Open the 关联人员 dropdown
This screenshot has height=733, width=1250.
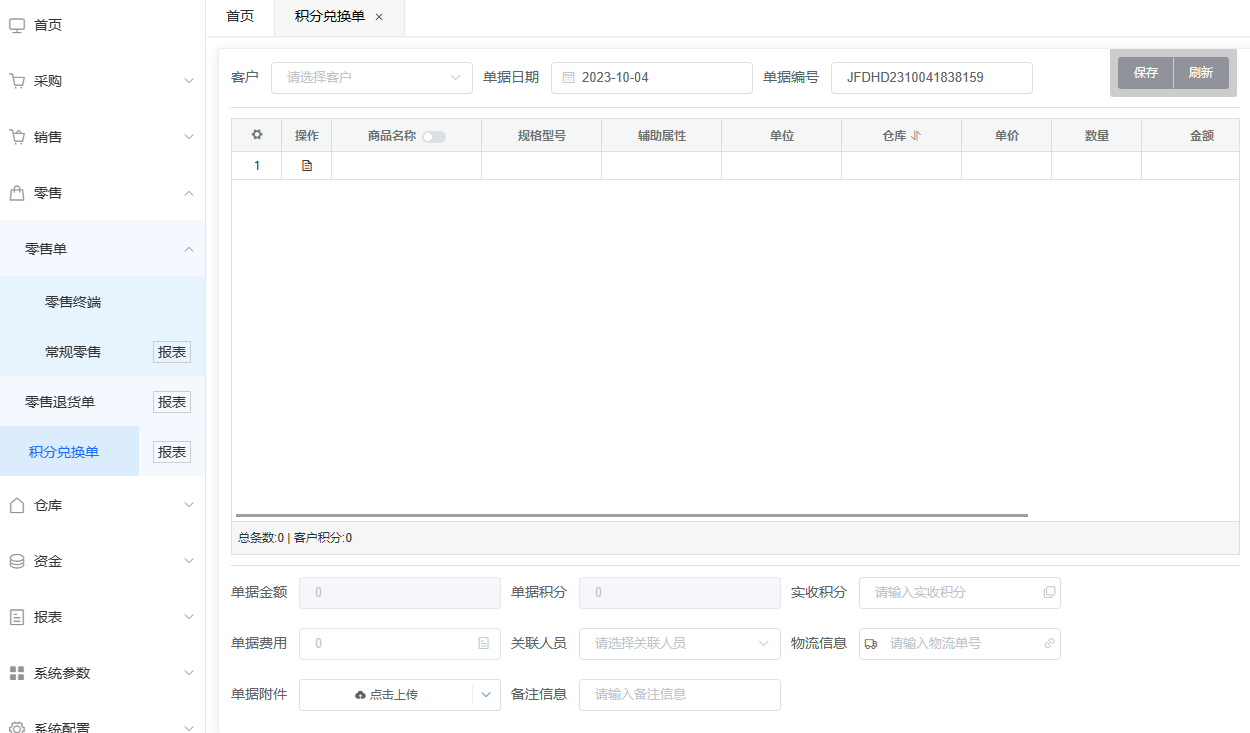(x=679, y=643)
